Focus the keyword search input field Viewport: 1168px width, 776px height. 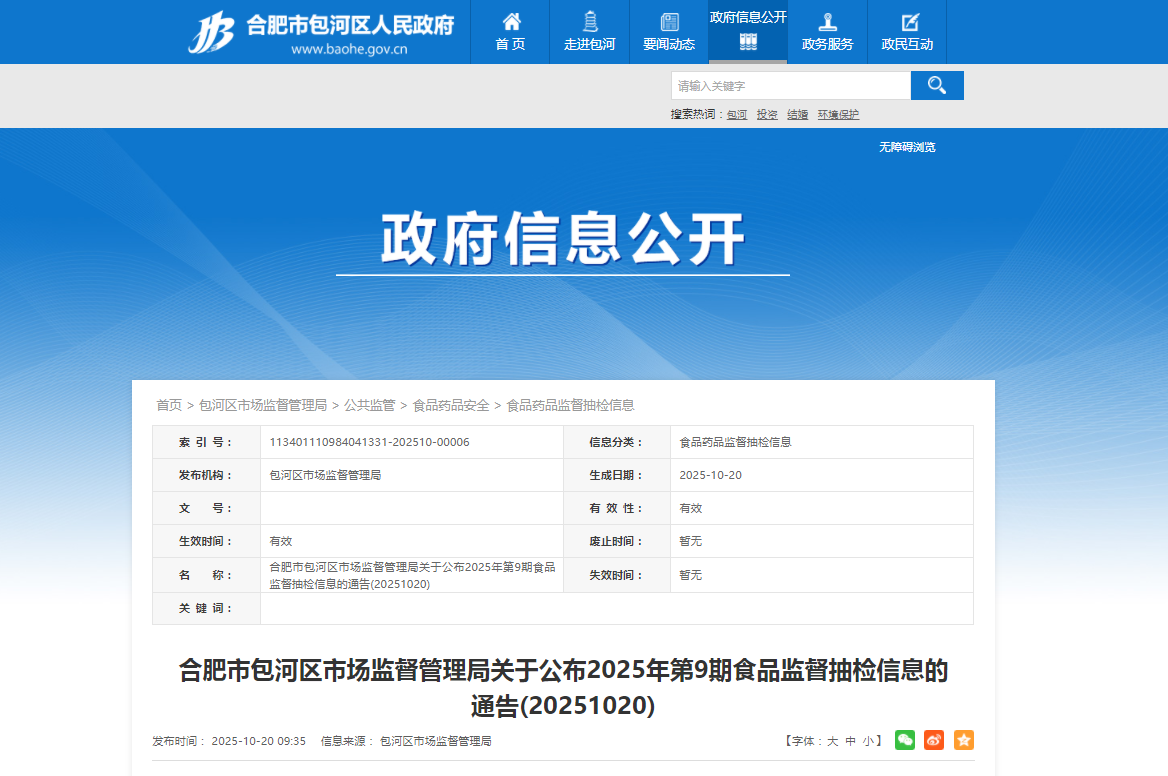click(790, 86)
